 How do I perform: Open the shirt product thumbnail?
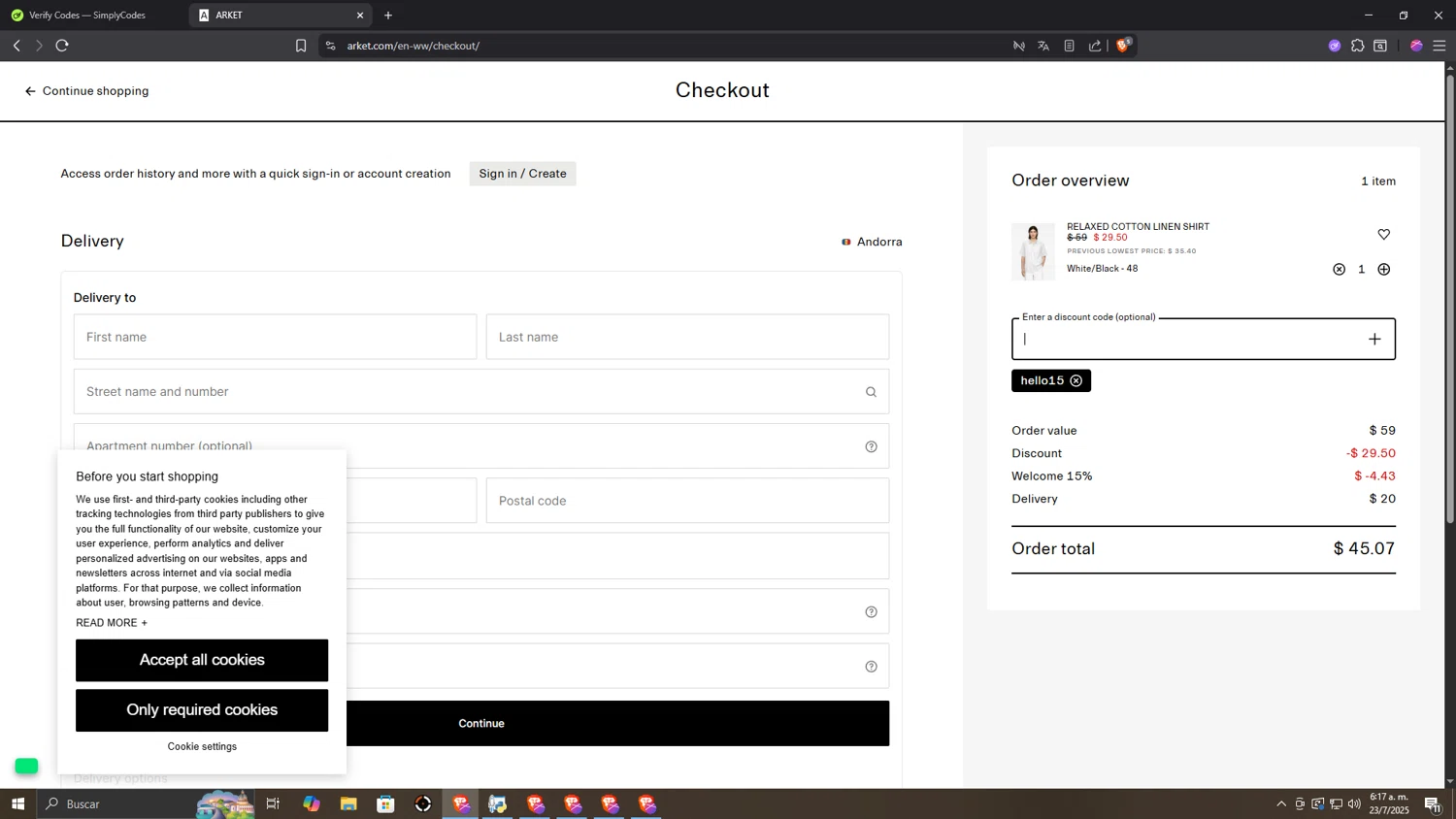point(1033,251)
